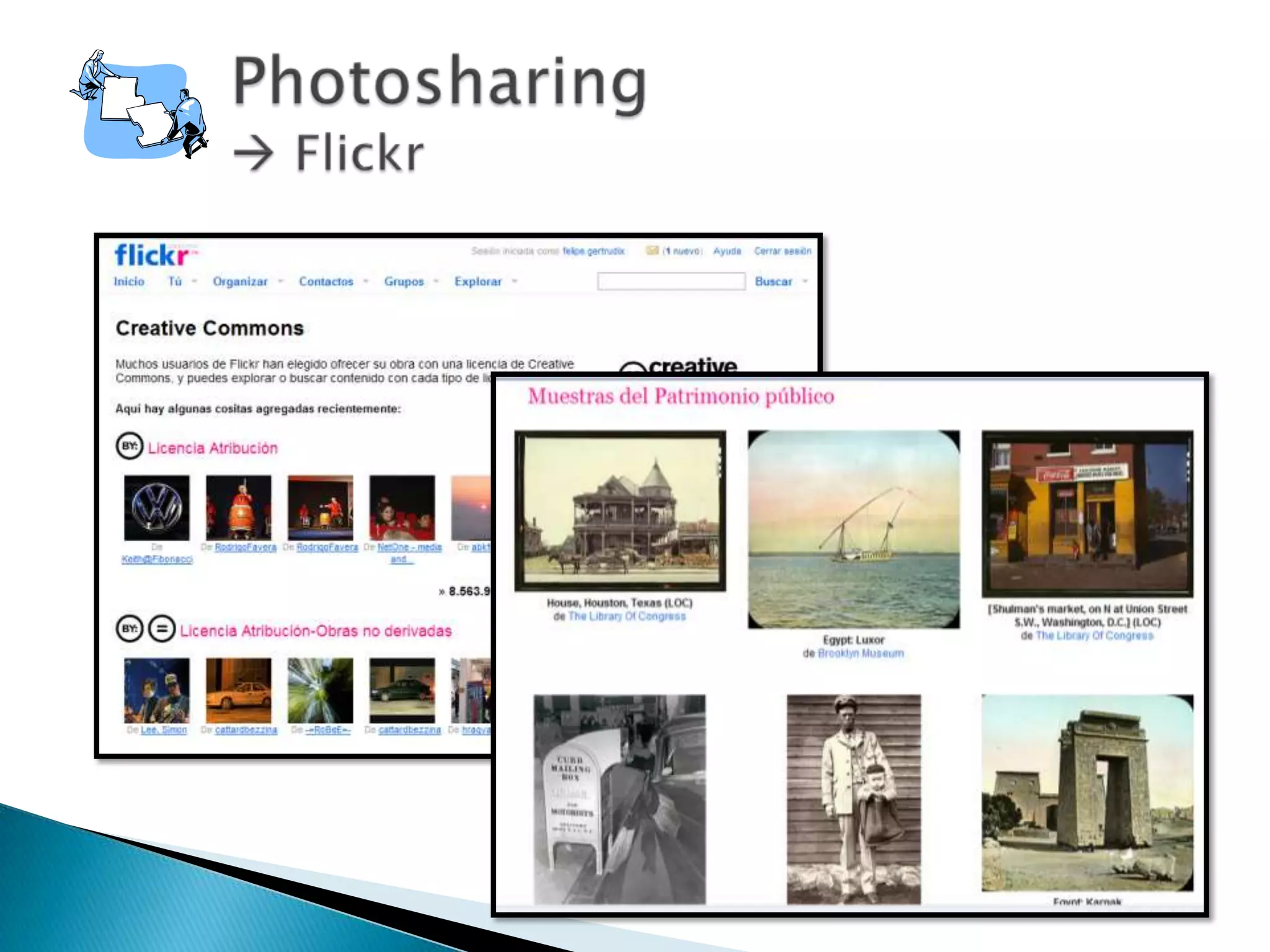1270x952 pixels.
Task: Click the Cerrar sesión link
Action: (x=782, y=251)
